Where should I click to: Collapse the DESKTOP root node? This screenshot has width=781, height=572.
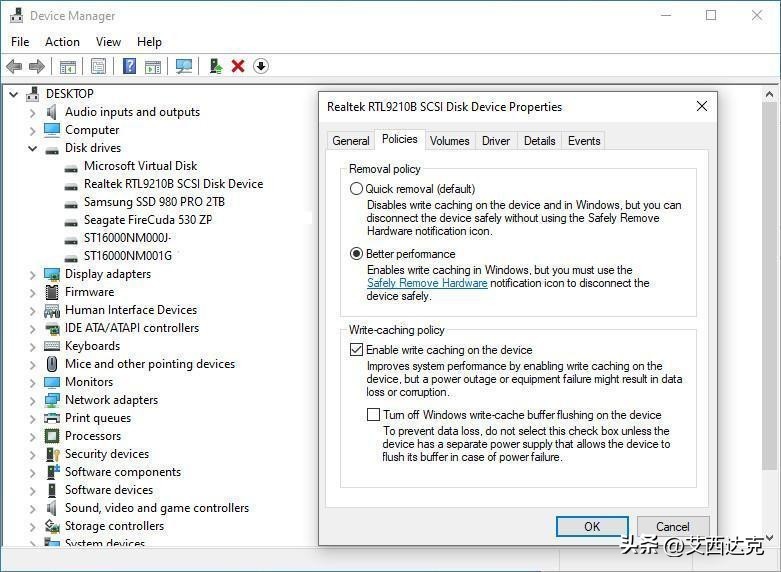(x=14, y=94)
